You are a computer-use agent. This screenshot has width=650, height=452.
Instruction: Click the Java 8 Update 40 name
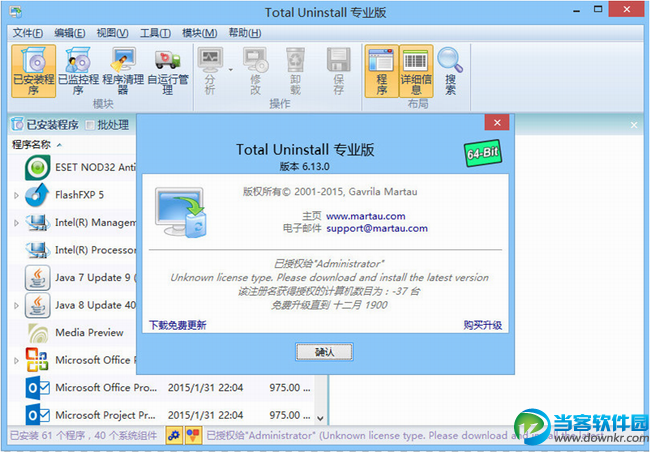pyautogui.click(x=95, y=305)
